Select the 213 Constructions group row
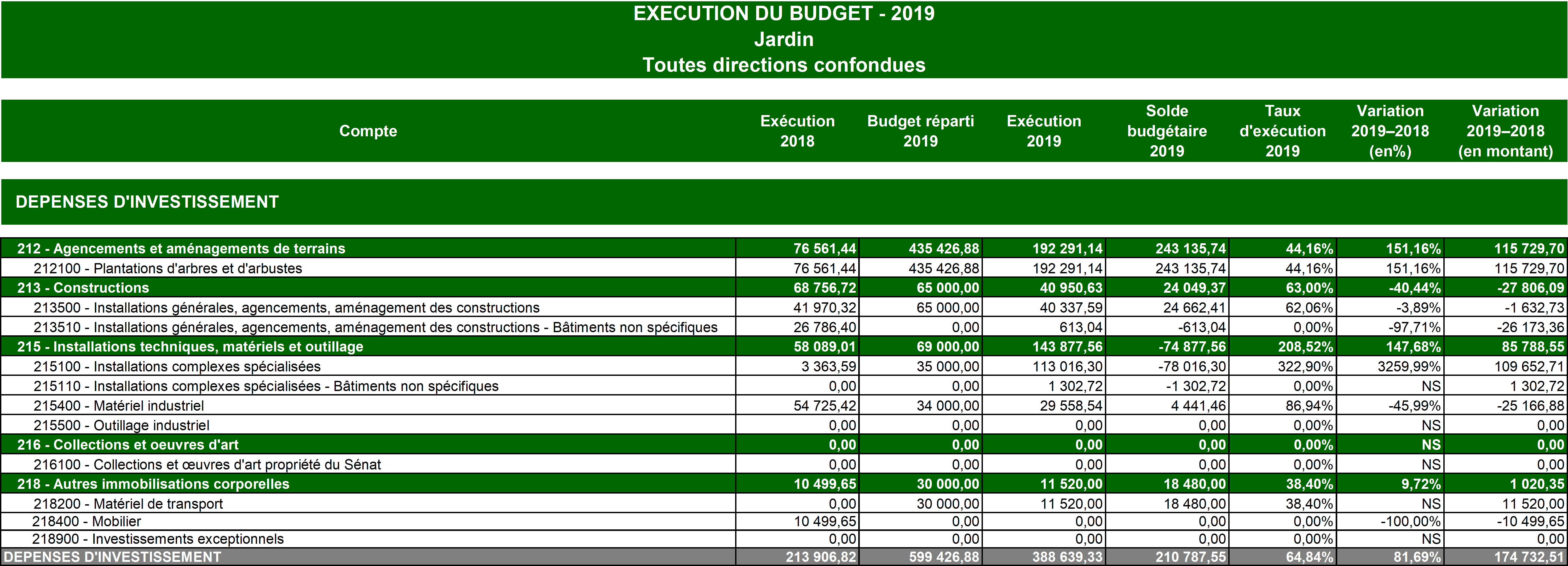Viewport: 1568px width, 566px height. pyautogui.click(x=83, y=287)
